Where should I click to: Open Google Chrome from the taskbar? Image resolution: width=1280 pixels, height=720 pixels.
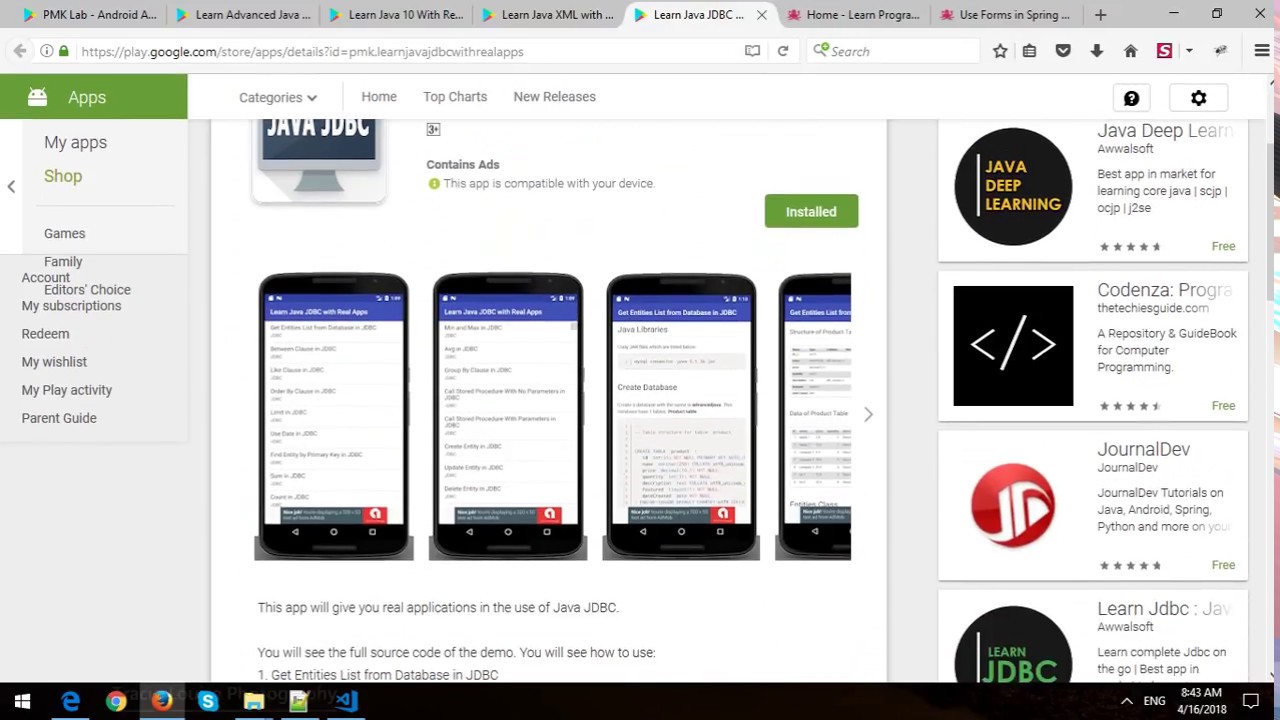116,701
